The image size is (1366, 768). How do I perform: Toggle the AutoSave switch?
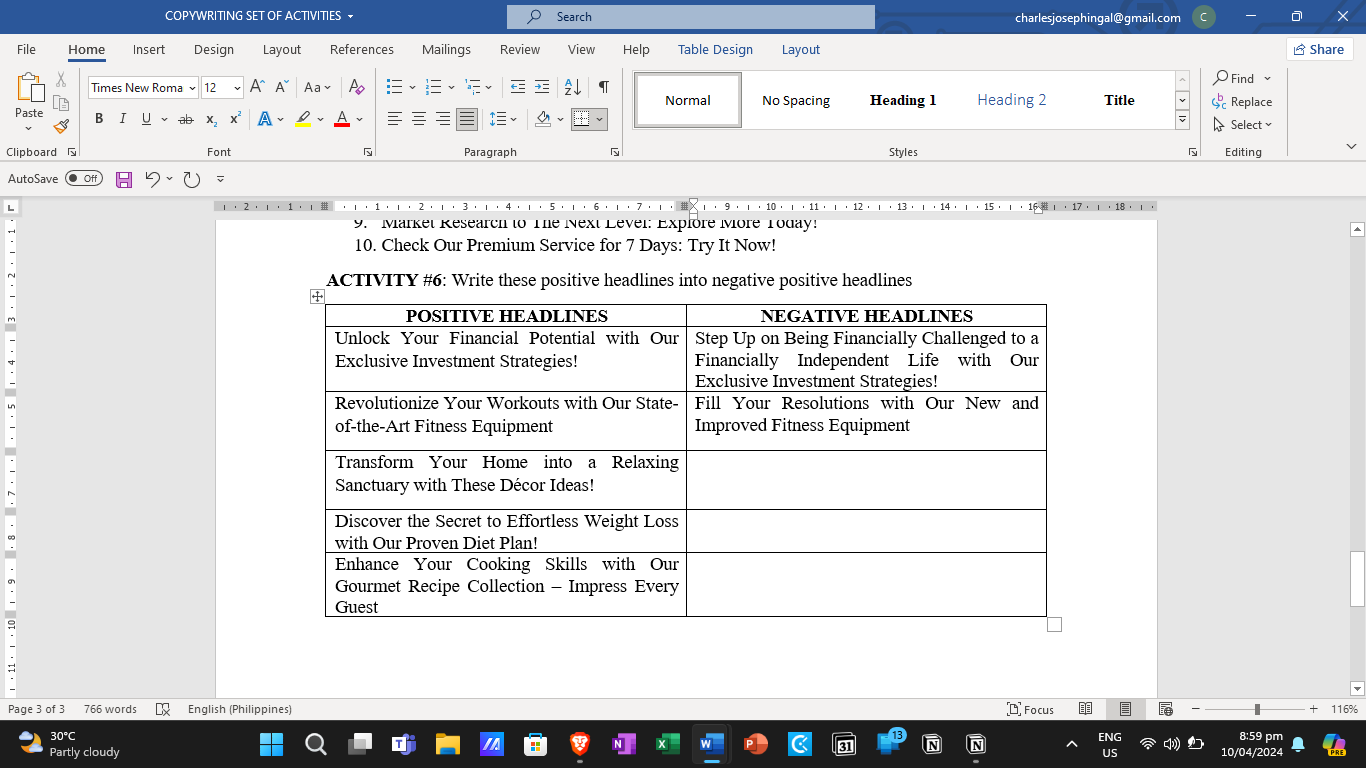point(84,179)
